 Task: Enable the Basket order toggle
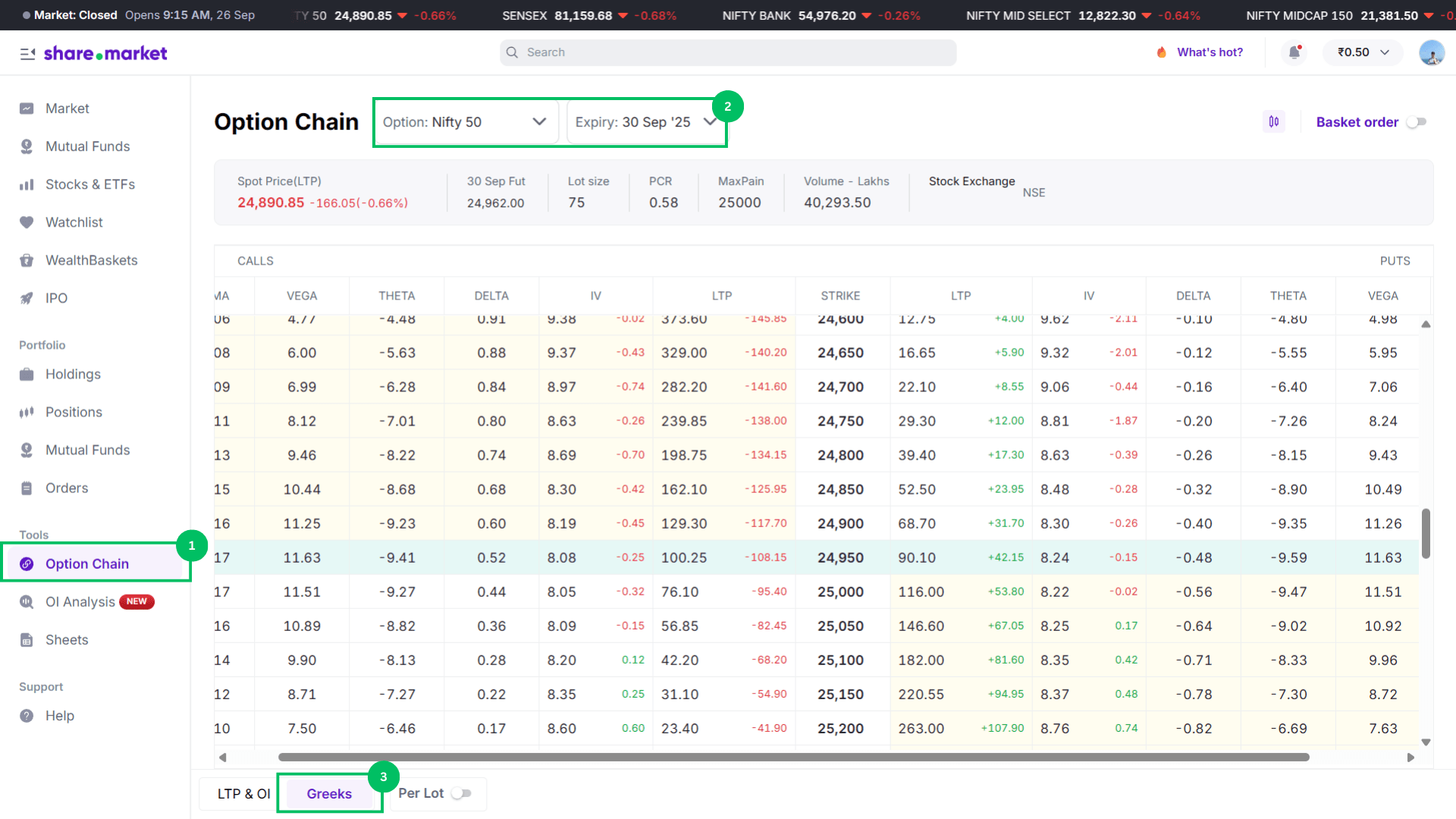(x=1416, y=122)
